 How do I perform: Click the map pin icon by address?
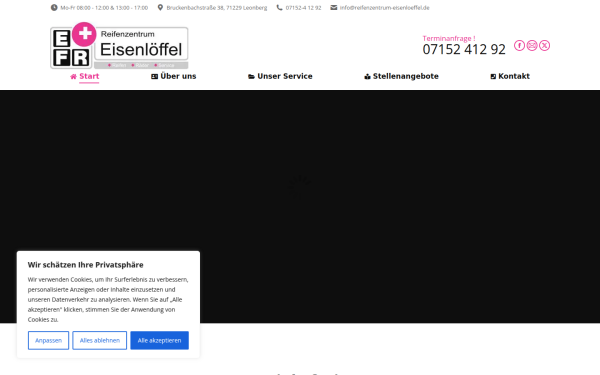160,8
